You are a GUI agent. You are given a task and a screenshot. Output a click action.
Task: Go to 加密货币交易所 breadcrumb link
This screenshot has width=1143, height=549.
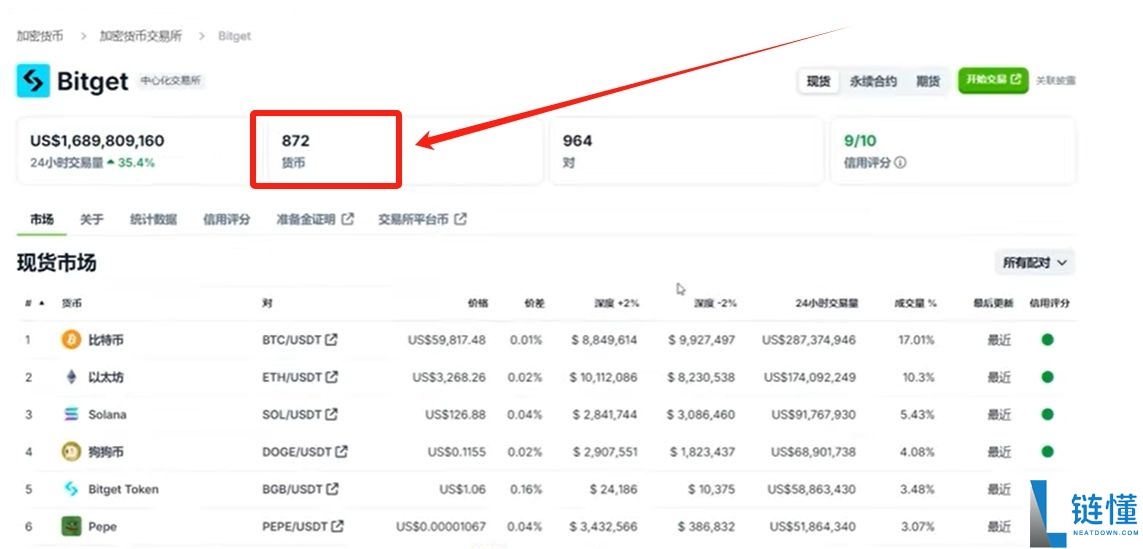(x=141, y=36)
